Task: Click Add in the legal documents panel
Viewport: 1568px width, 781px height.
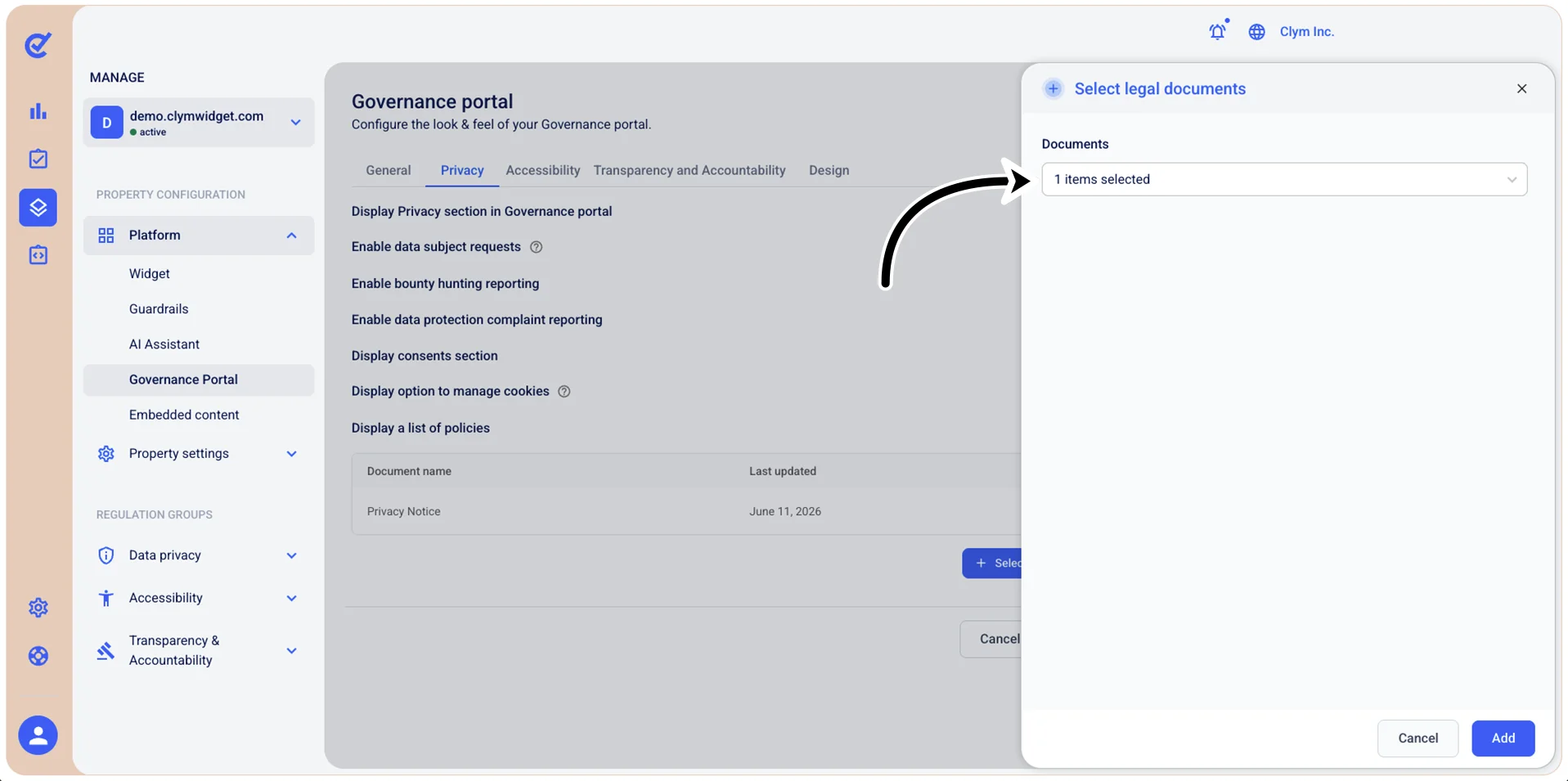Action: 1503,738
